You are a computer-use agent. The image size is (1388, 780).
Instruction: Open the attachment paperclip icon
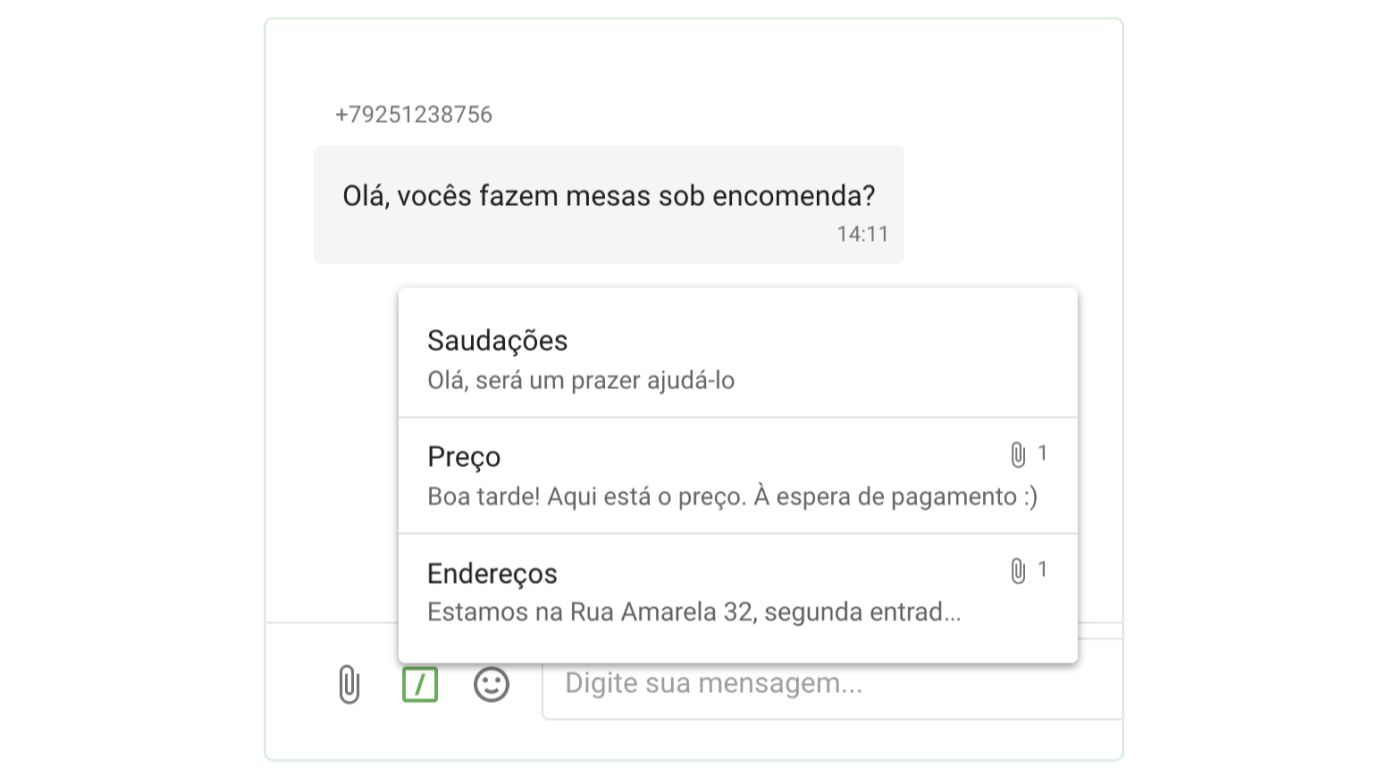click(x=347, y=684)
